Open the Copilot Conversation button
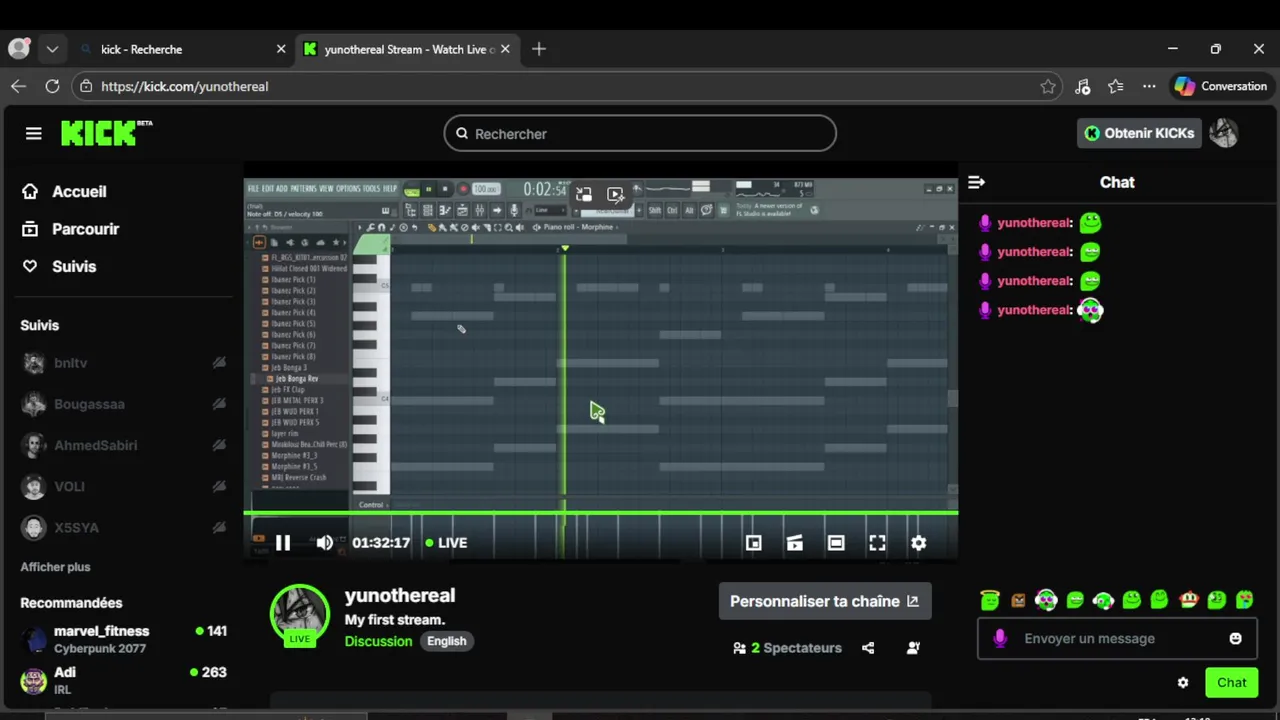 click(x=1221, y=86)
